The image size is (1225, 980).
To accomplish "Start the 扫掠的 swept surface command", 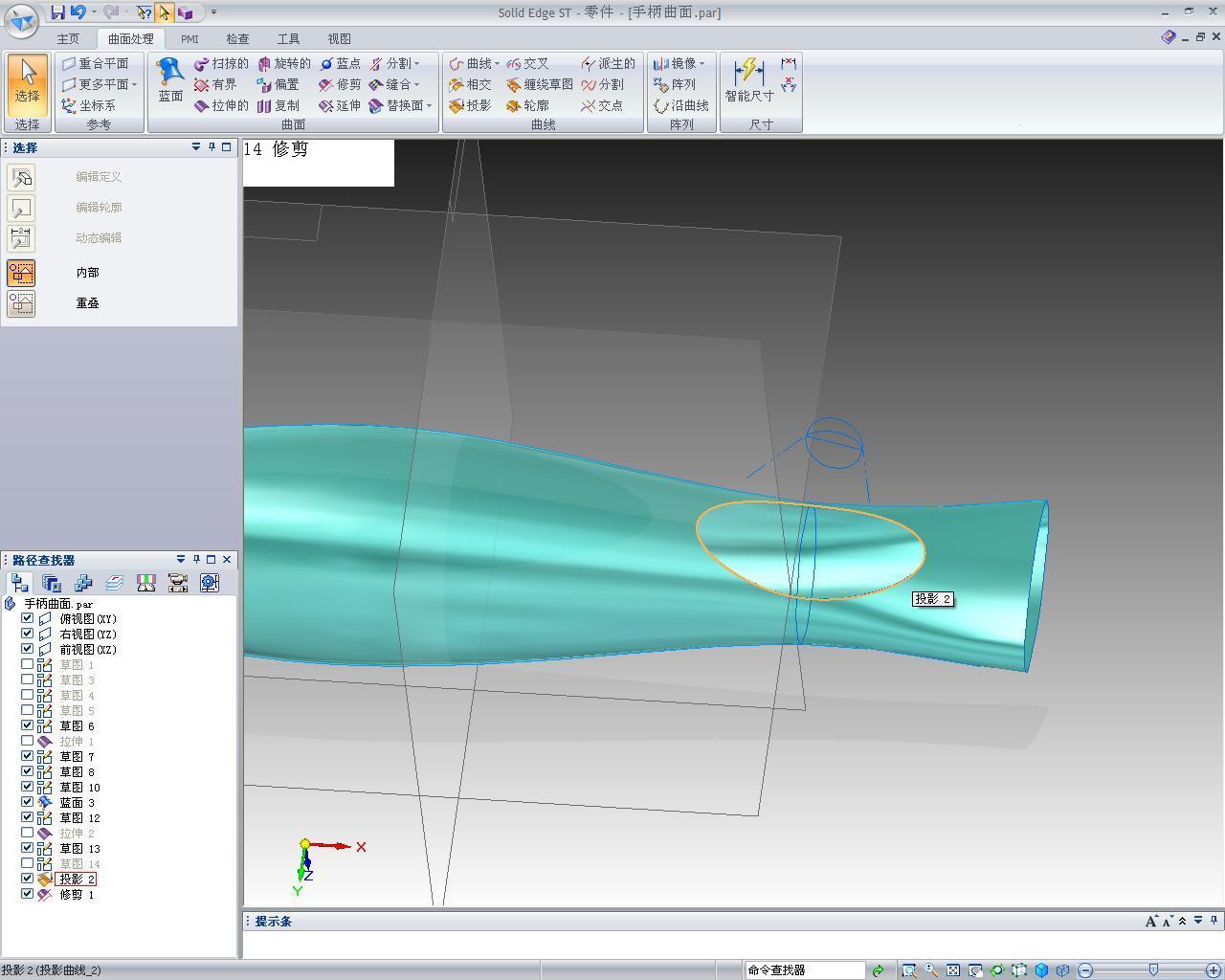I will pos(221,63).
